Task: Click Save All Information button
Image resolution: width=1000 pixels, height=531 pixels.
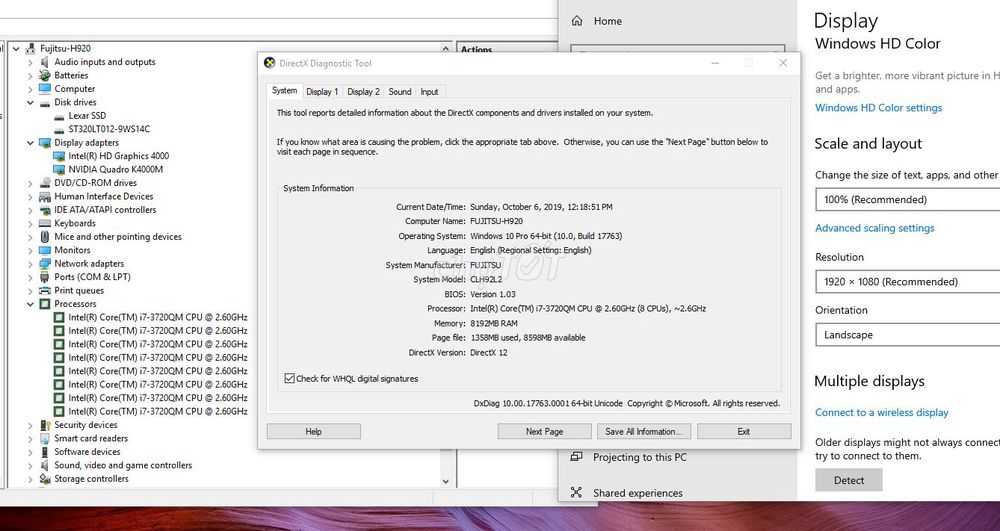Action: tap(644, 432)
